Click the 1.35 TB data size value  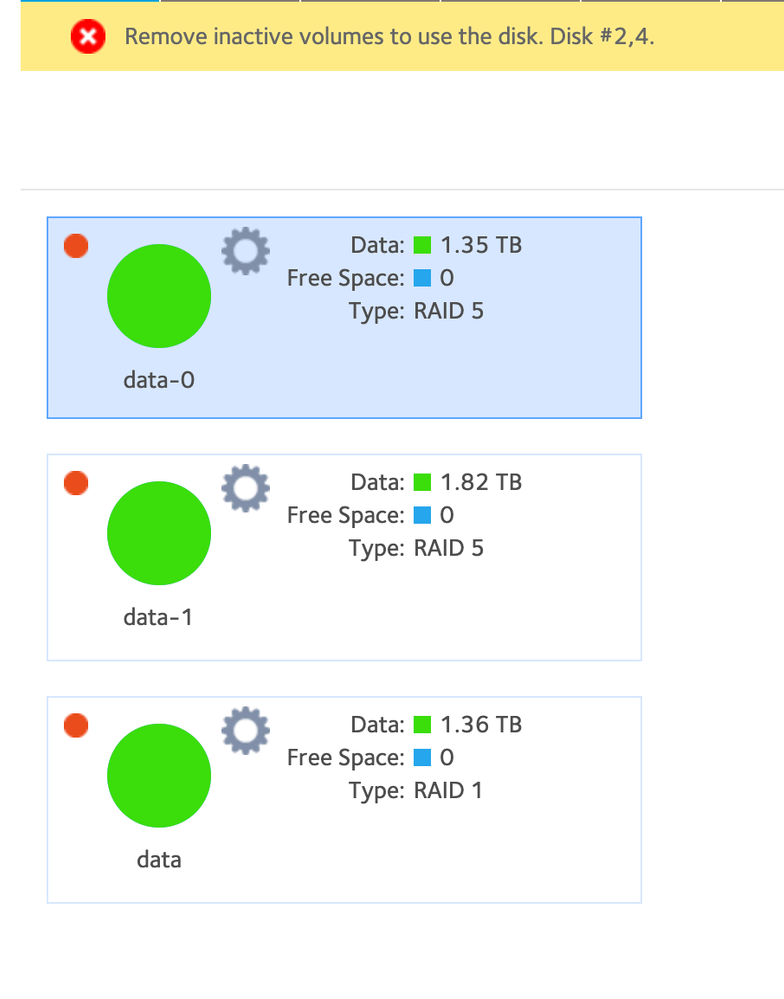click(x=481, y=245)
